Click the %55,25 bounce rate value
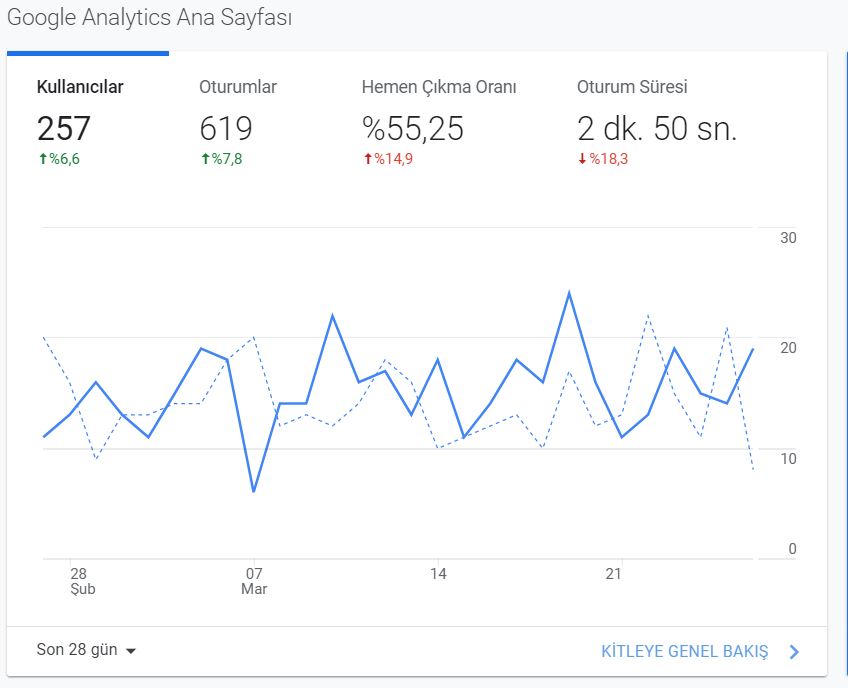 click(413, 129)
